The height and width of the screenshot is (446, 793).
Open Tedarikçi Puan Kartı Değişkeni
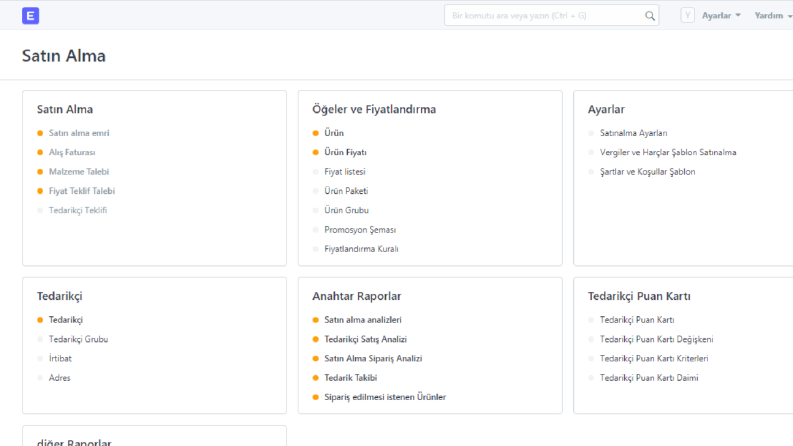coord(656,339)
